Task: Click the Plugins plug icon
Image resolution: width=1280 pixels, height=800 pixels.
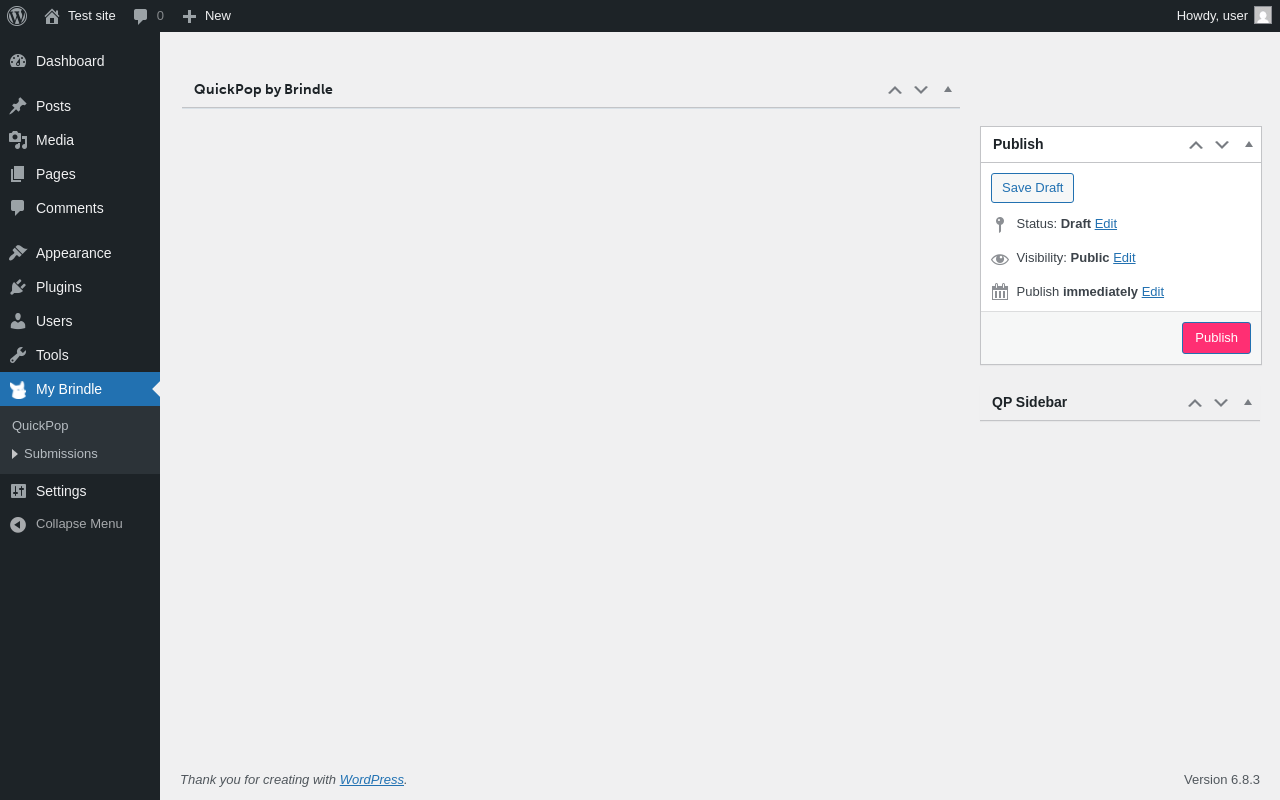Action: (18, 287)
